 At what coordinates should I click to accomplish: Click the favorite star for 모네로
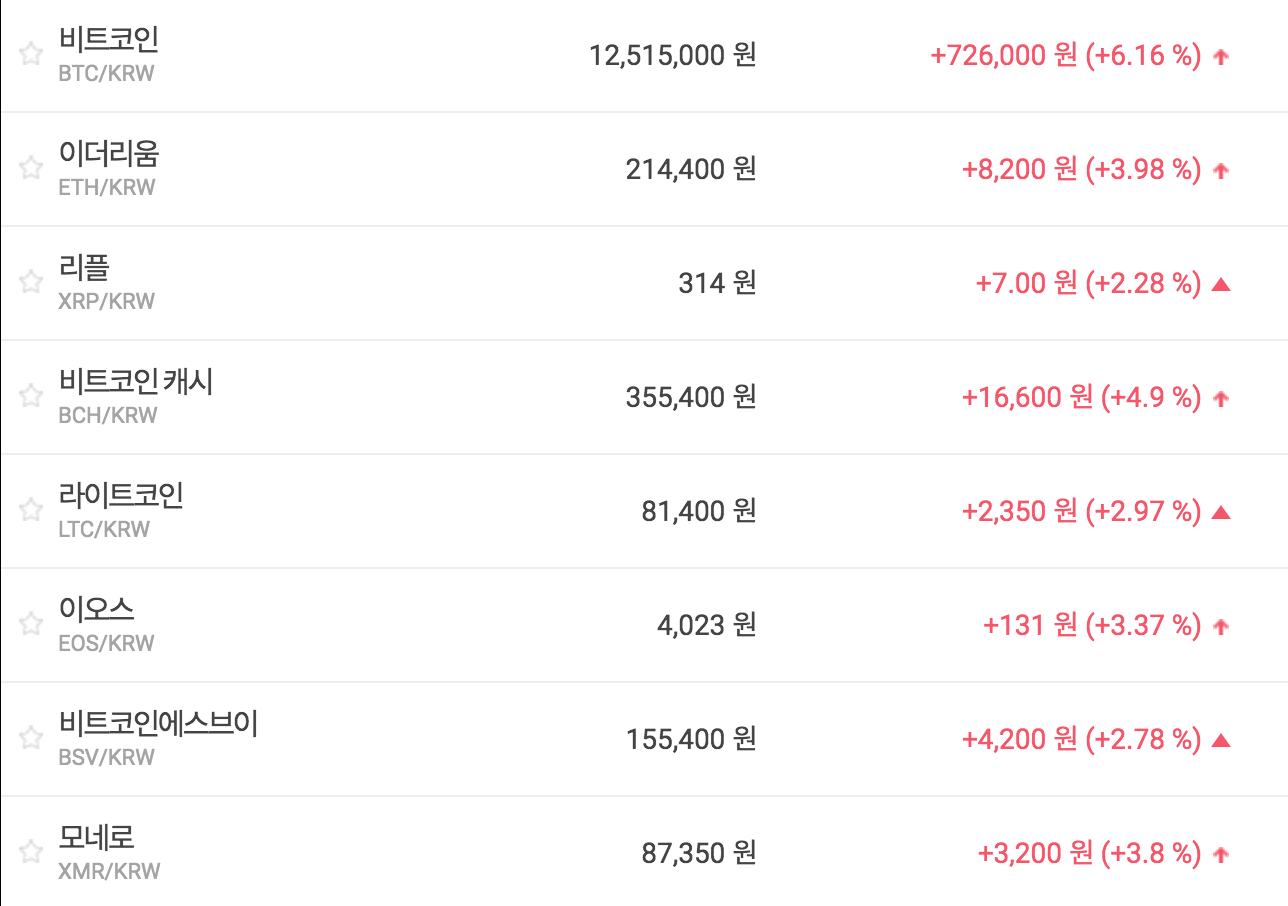[31, 852]
